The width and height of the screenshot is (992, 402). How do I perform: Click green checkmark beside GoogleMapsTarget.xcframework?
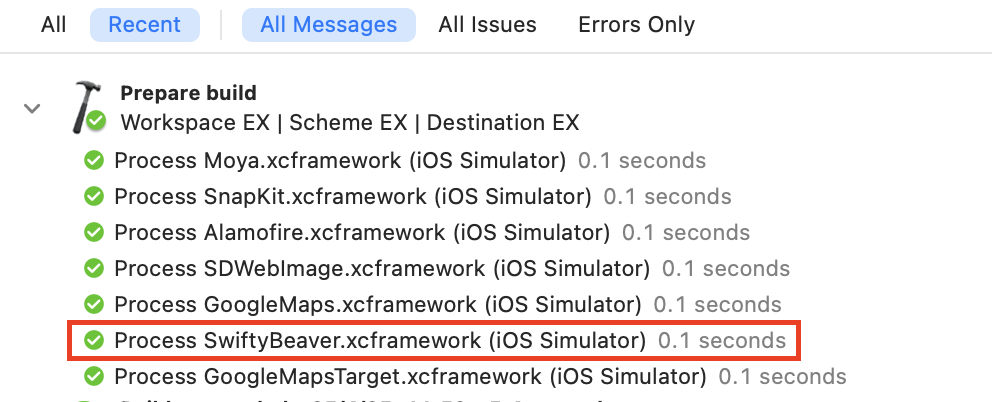click(94, 377)
